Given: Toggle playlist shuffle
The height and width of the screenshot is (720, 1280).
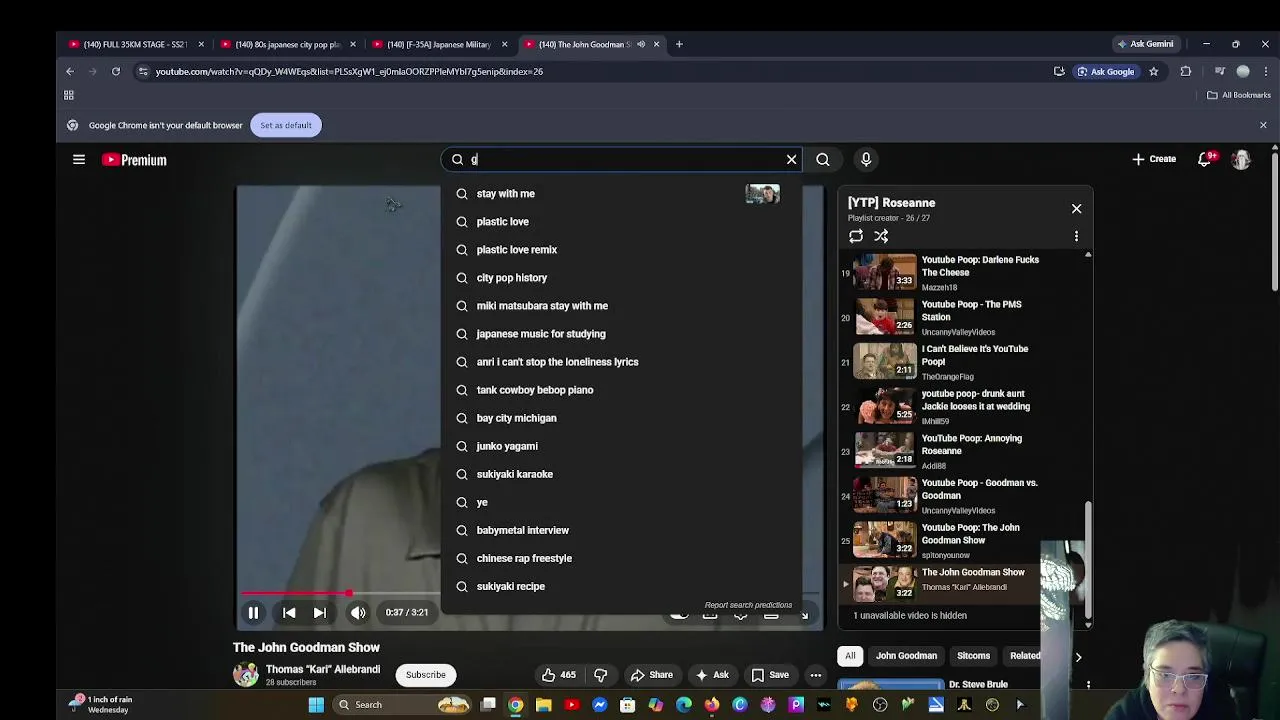Looking at the screenshot, I should 881,236.
